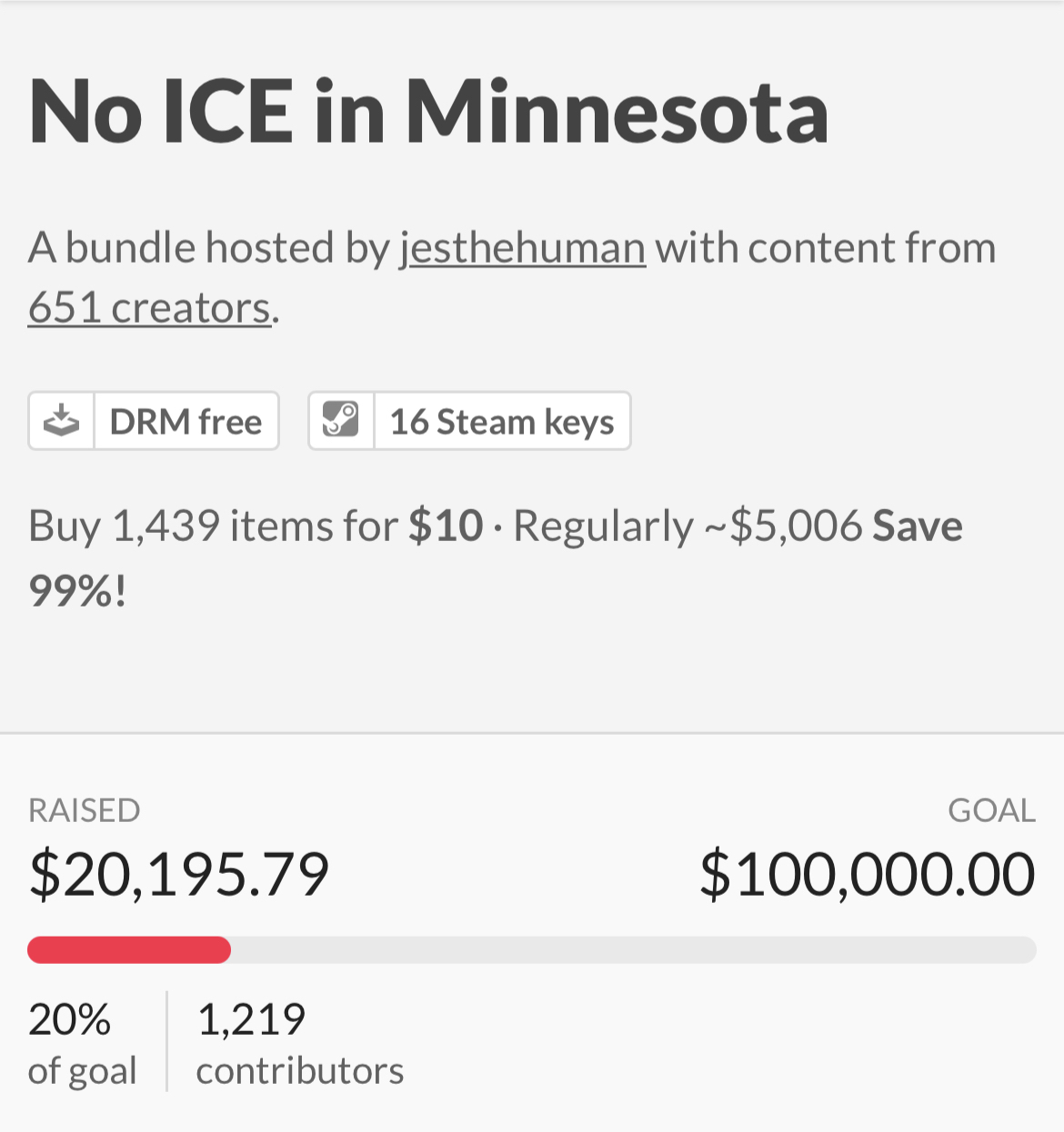The image size is (1064, 1132).
Task: Open the 651 creators link
Action: click(149, 307)
